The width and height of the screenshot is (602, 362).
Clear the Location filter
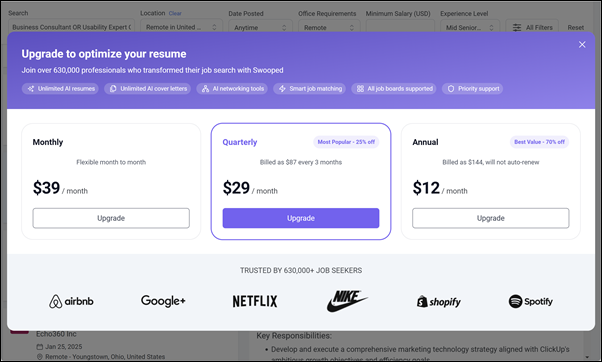175,13
